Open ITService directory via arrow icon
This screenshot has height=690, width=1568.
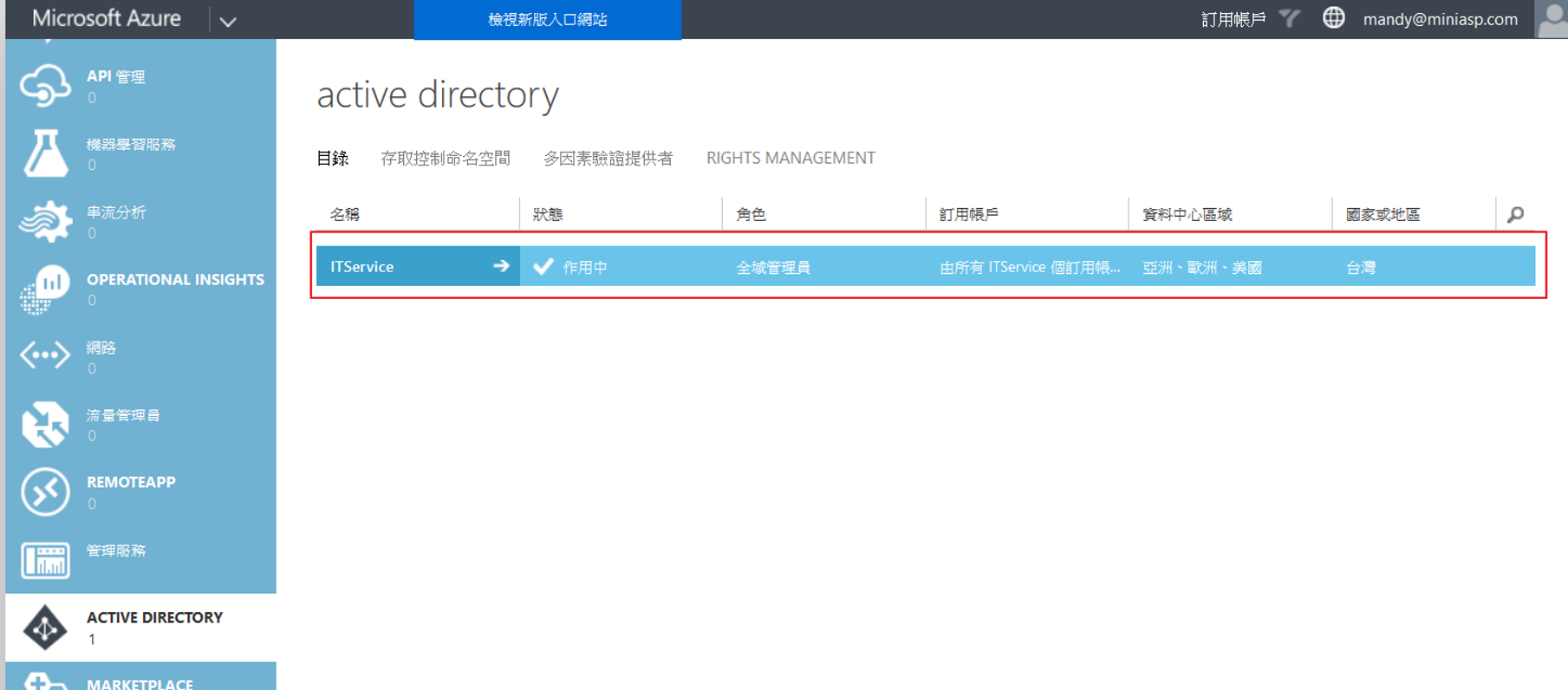pos(501,266)
